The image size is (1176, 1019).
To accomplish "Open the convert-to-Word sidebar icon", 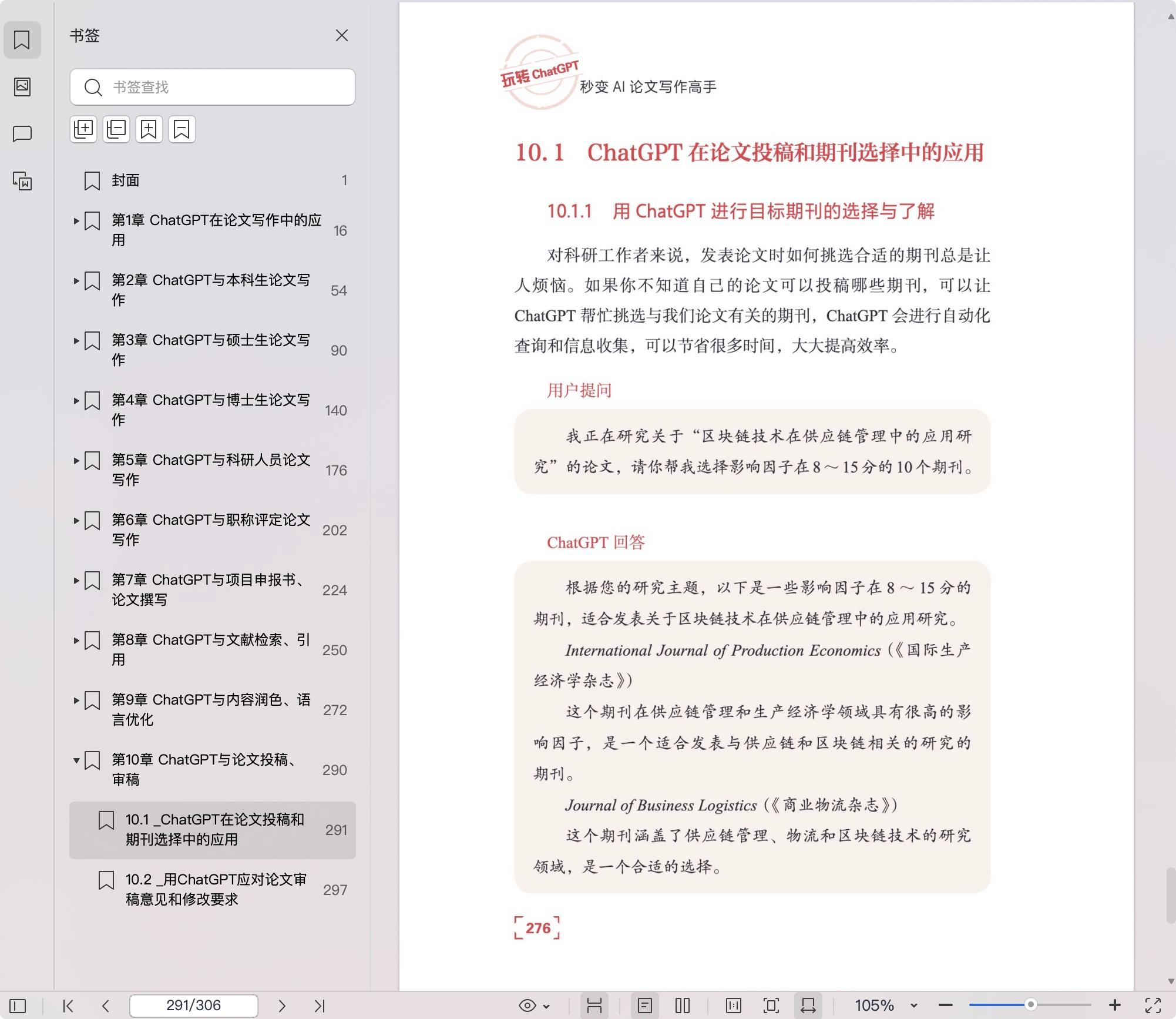I will [x=22, y=181].
